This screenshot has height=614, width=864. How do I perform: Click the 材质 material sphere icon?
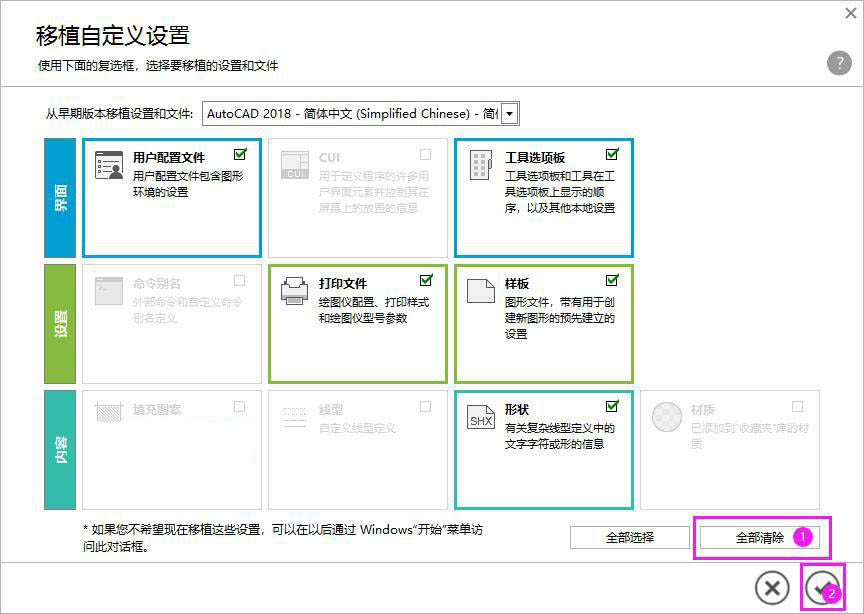665,415
